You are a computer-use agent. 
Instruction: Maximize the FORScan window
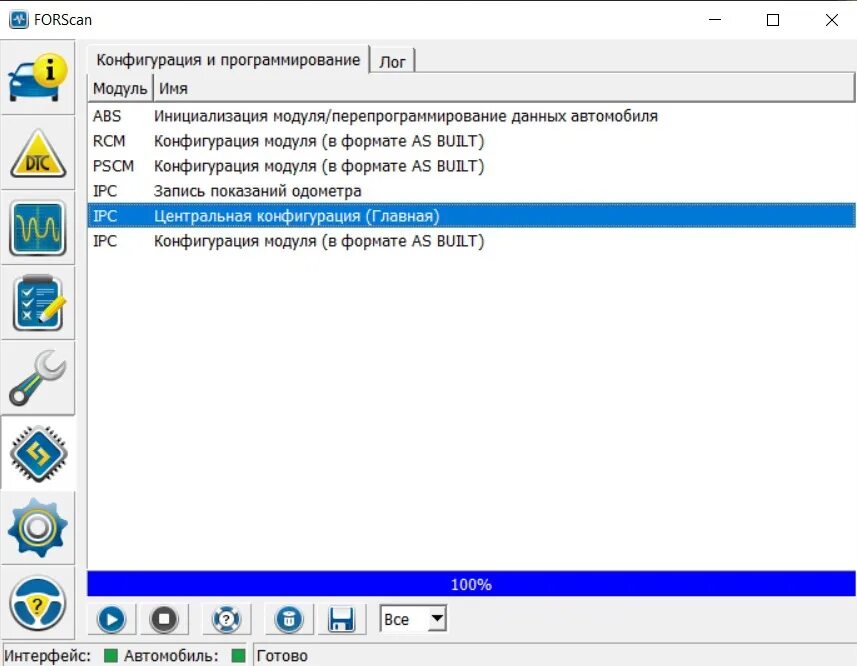pyautogui.click(x=773, y=20)
